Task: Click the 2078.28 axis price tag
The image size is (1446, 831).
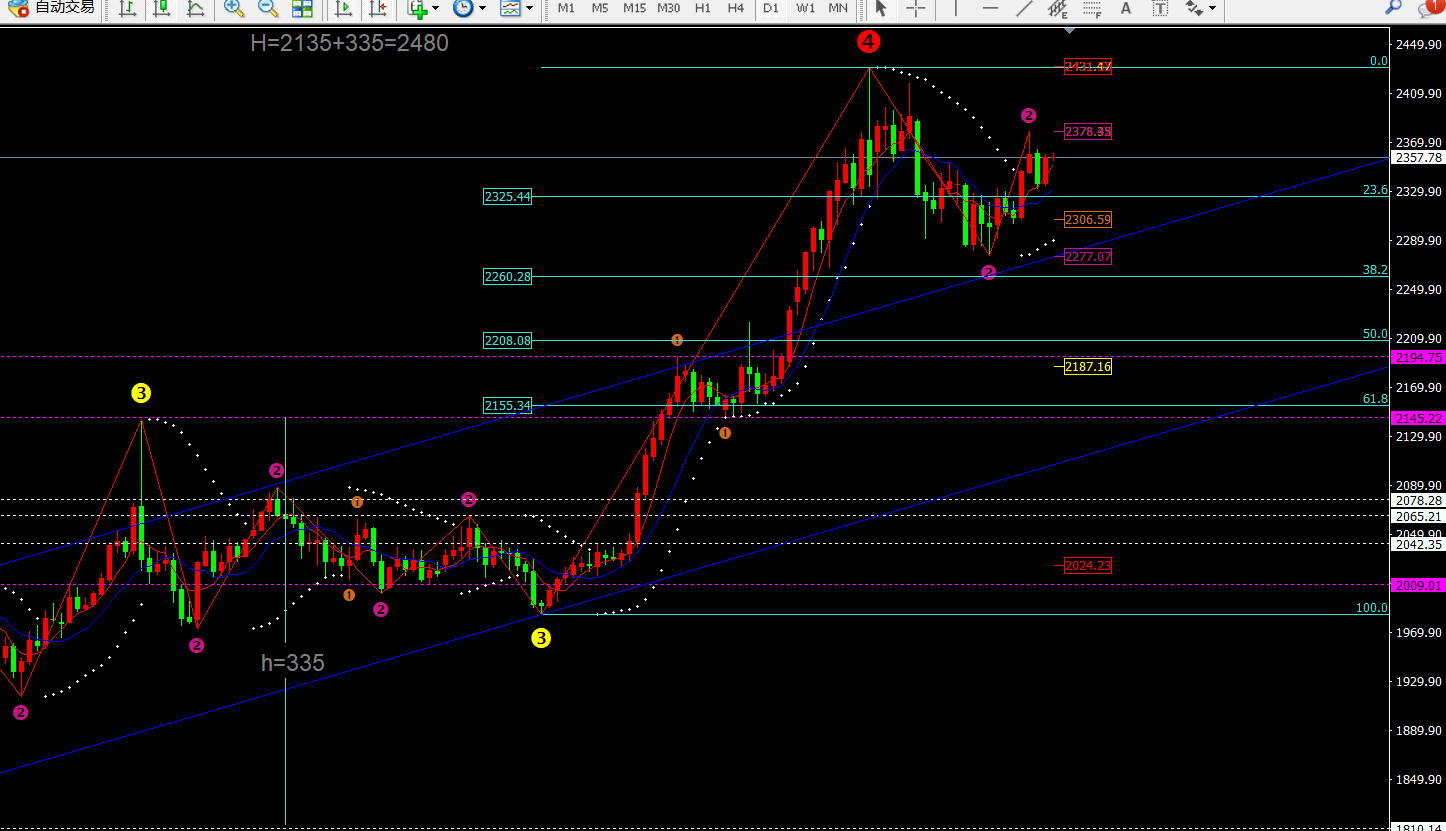Action: pyautogui.click(x=1418, y=500)
